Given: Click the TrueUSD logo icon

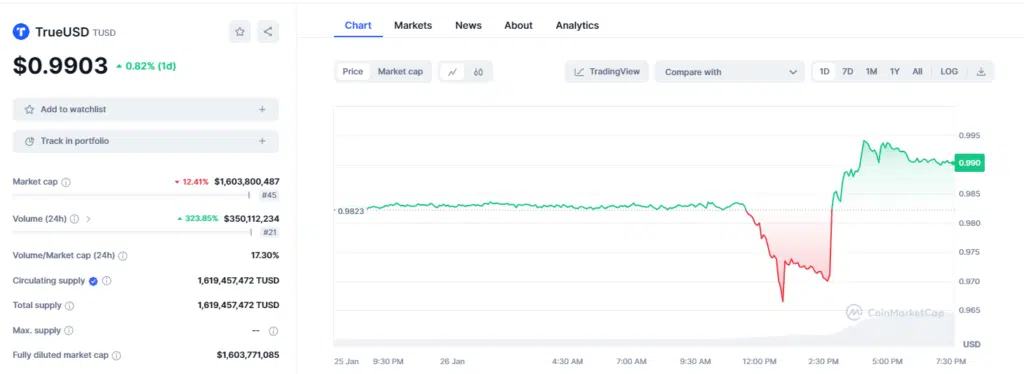Looking at the screenshot, I should 21,31.
